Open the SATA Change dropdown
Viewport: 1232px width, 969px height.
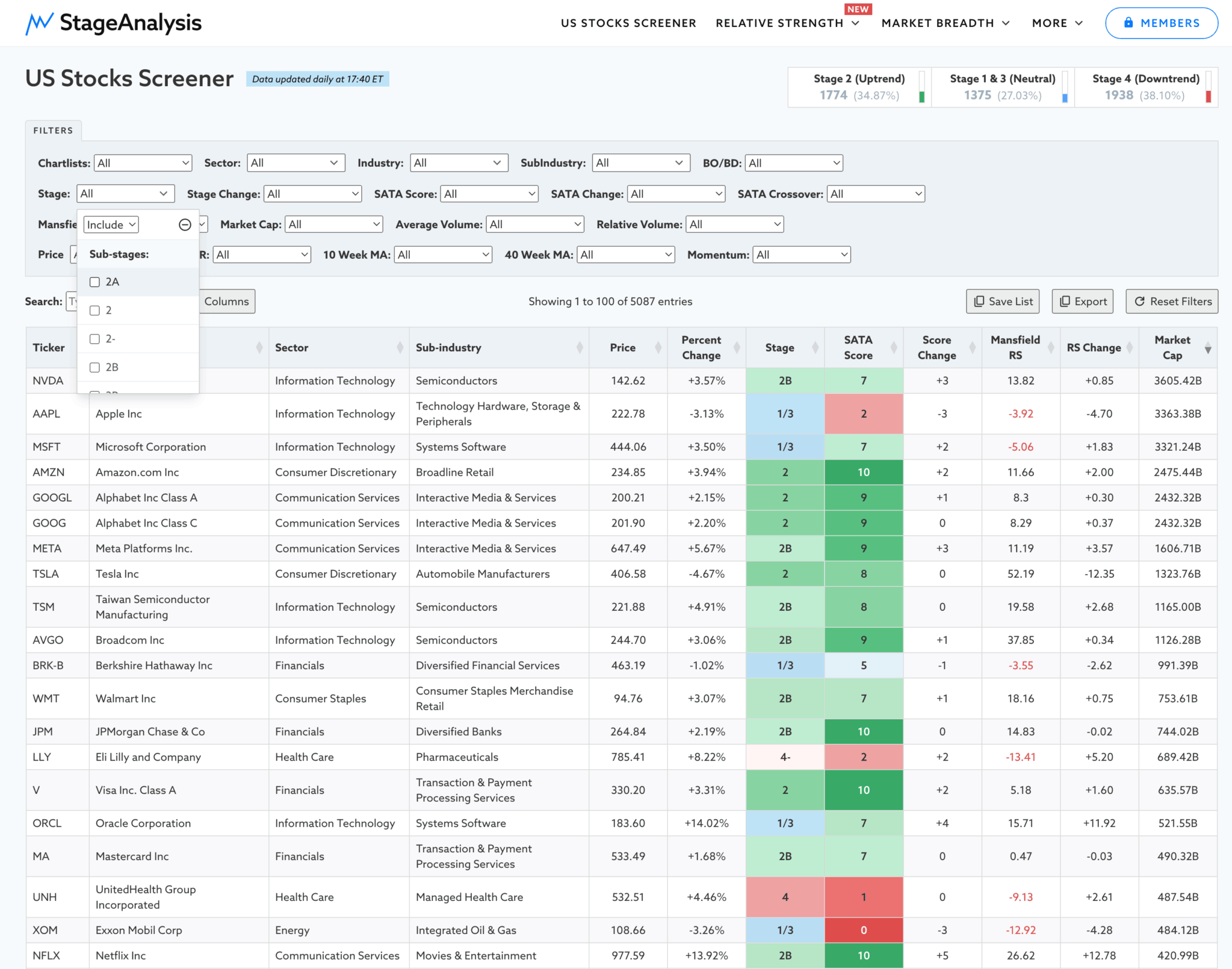(x=676, y=194)
